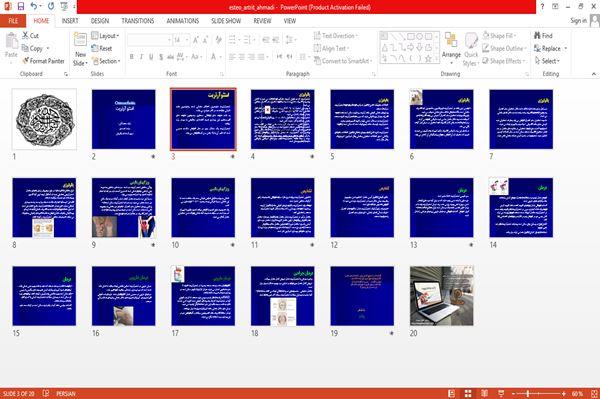Screen dimensions: 600x399
Task: Open the FILE menu tab
Action: pos(13,21)
